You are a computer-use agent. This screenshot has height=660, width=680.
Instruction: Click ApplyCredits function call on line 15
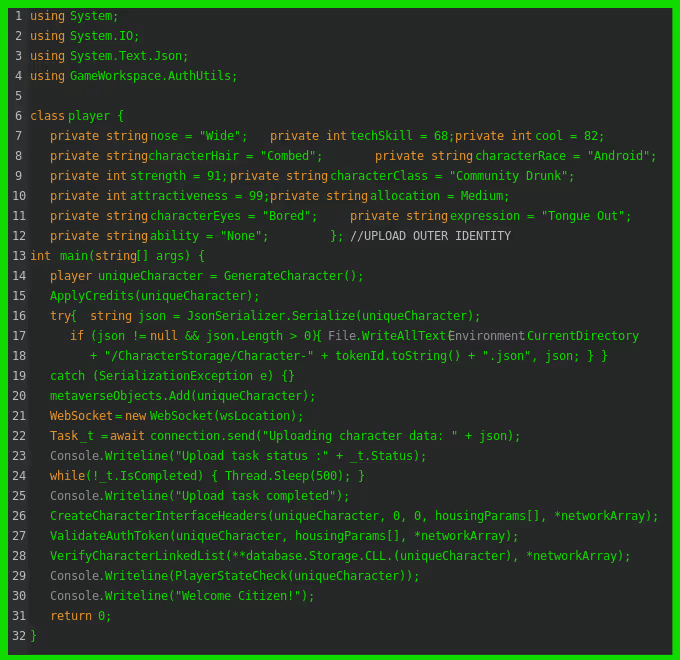coord(151,296)
